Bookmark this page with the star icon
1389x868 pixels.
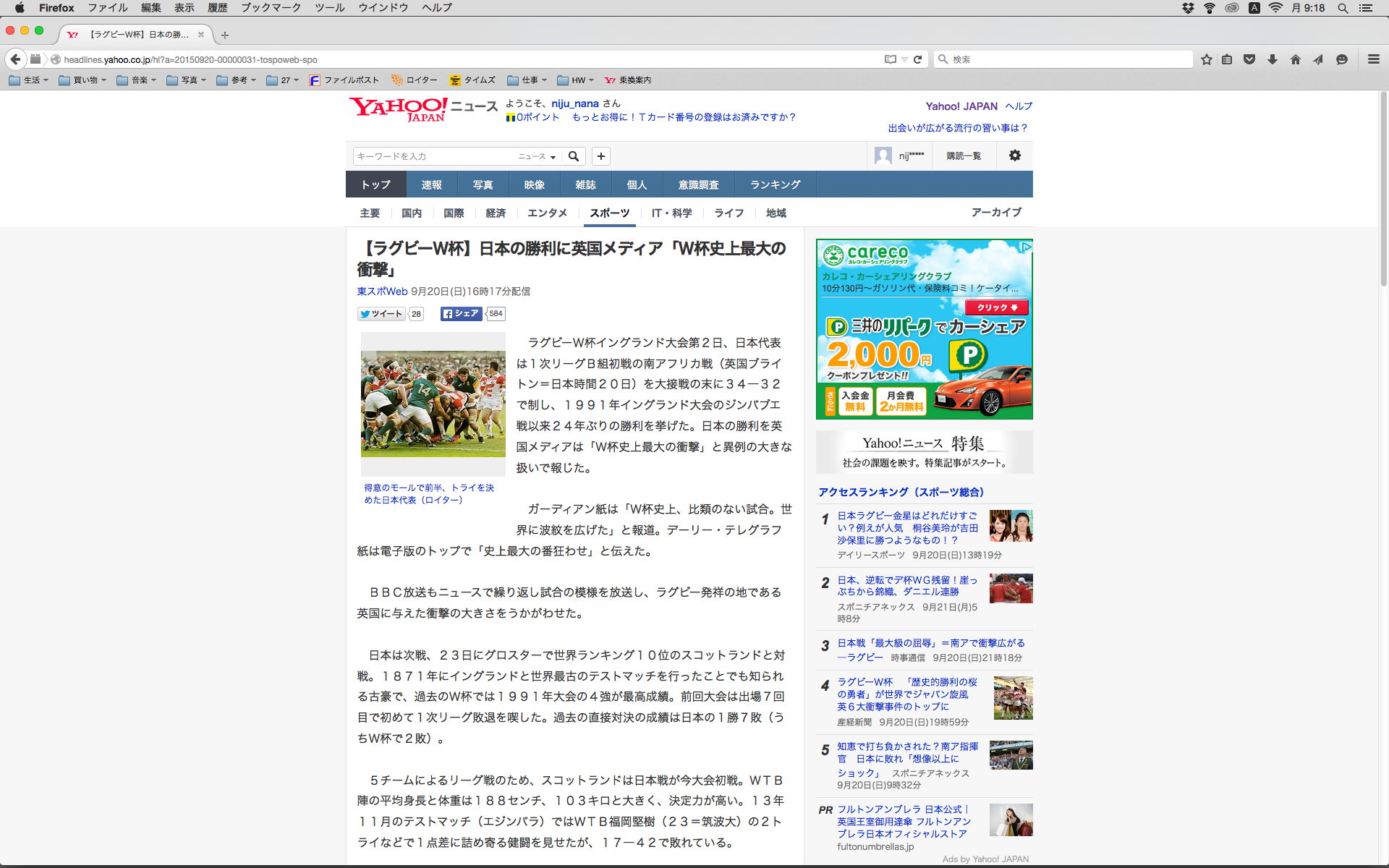pyautogui.click(x=1206, y=60)
